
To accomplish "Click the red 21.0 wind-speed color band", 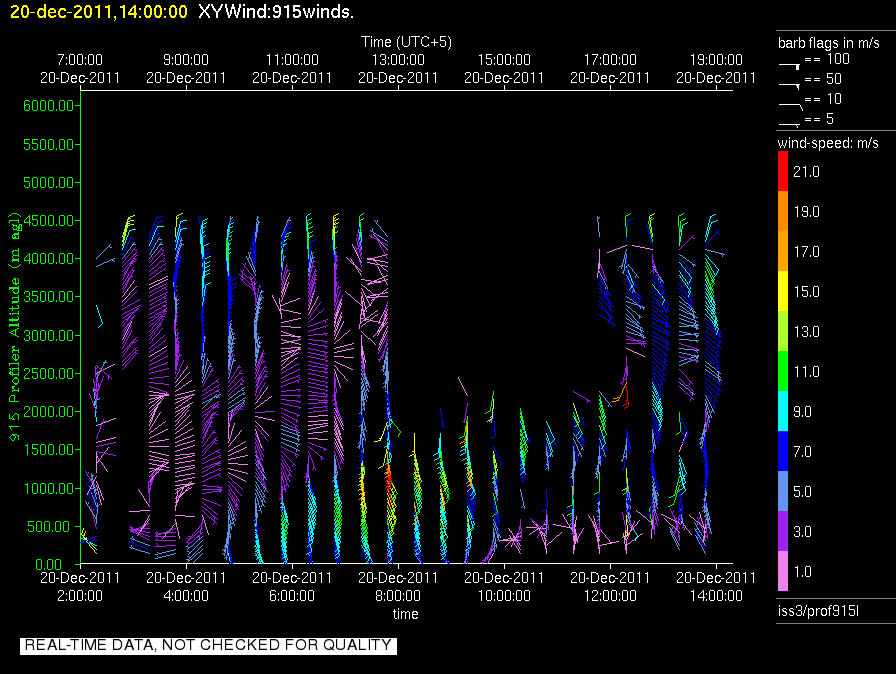I will [x=782, y=171].
